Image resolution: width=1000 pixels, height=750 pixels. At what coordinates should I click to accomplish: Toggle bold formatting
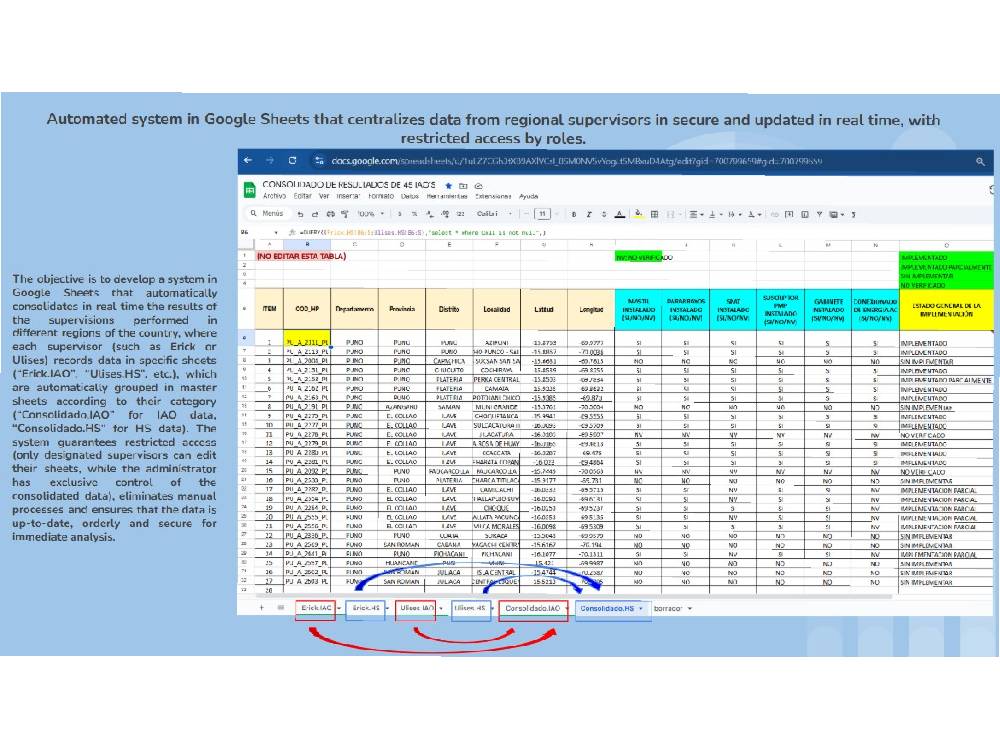574,214
